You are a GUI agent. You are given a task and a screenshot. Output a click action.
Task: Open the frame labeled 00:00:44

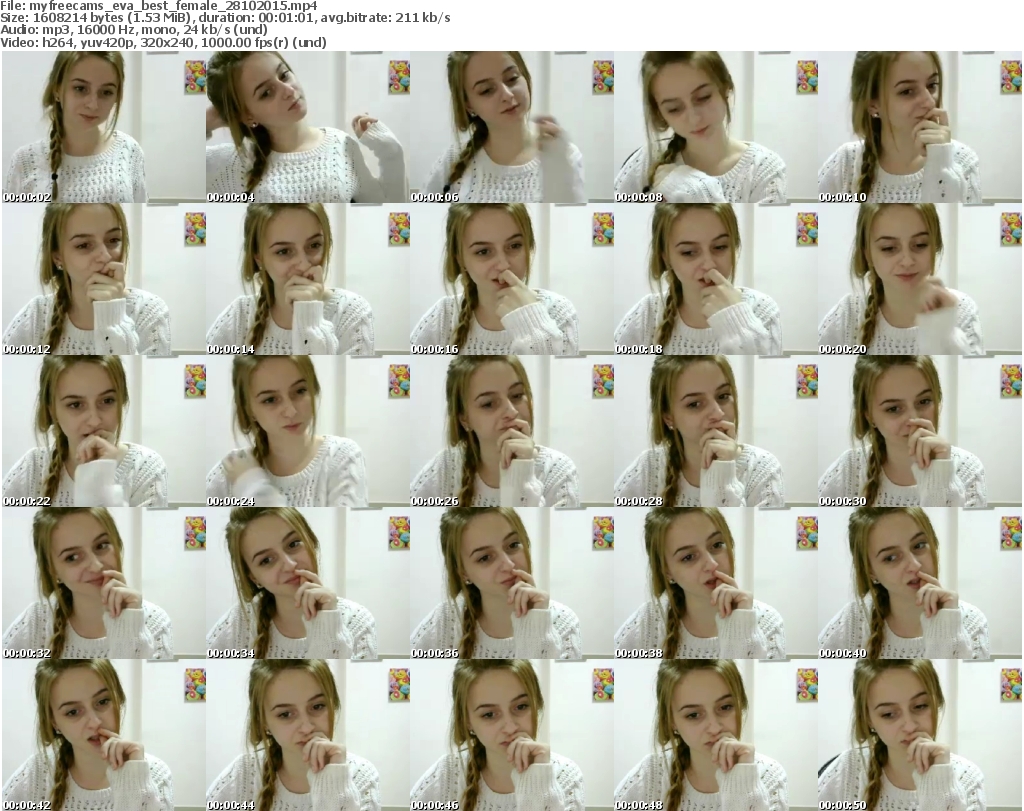[x=308, y=735]
